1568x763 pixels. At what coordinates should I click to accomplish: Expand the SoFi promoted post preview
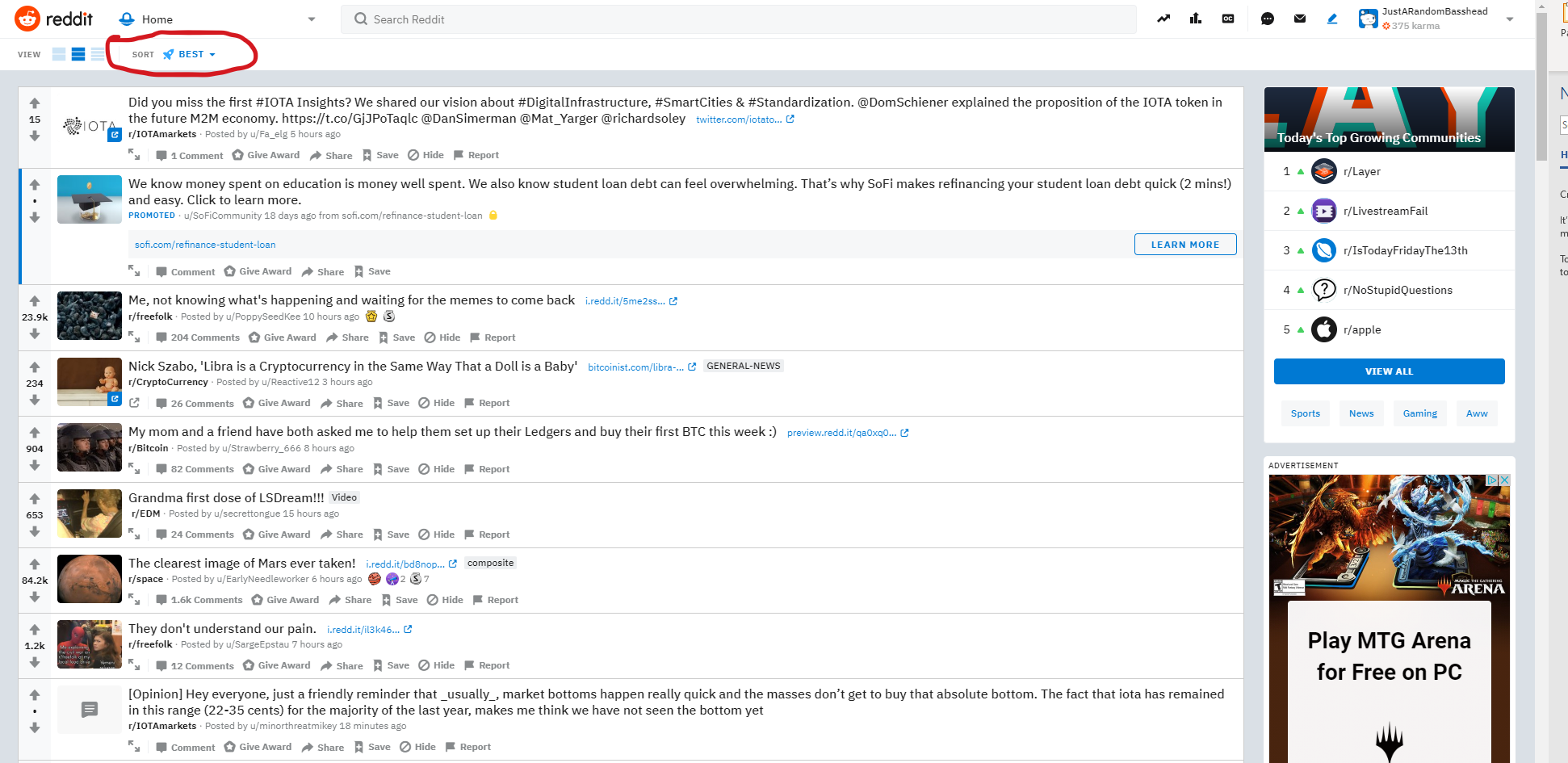click(x=134, y=271)
